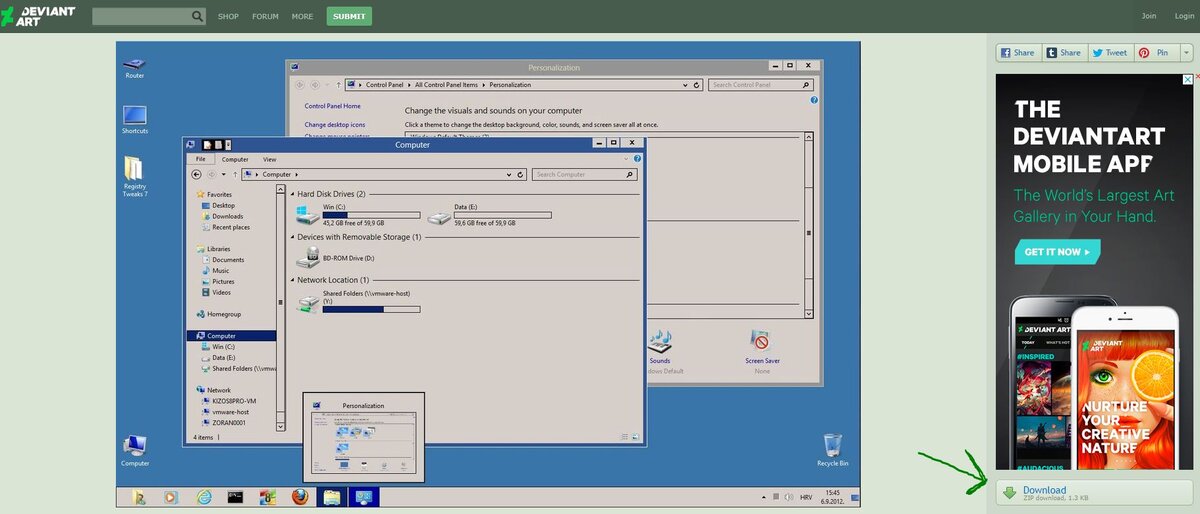Open the File tab in Computer window
The image size is (1200, 514).
pos(201,159)
